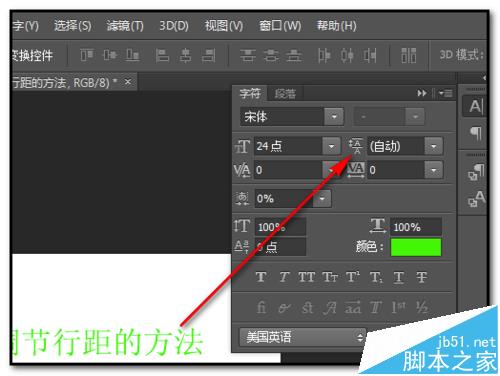
Task: Click the horizontal scale icon
Action: pyautogui.click(x=378, y=225)
